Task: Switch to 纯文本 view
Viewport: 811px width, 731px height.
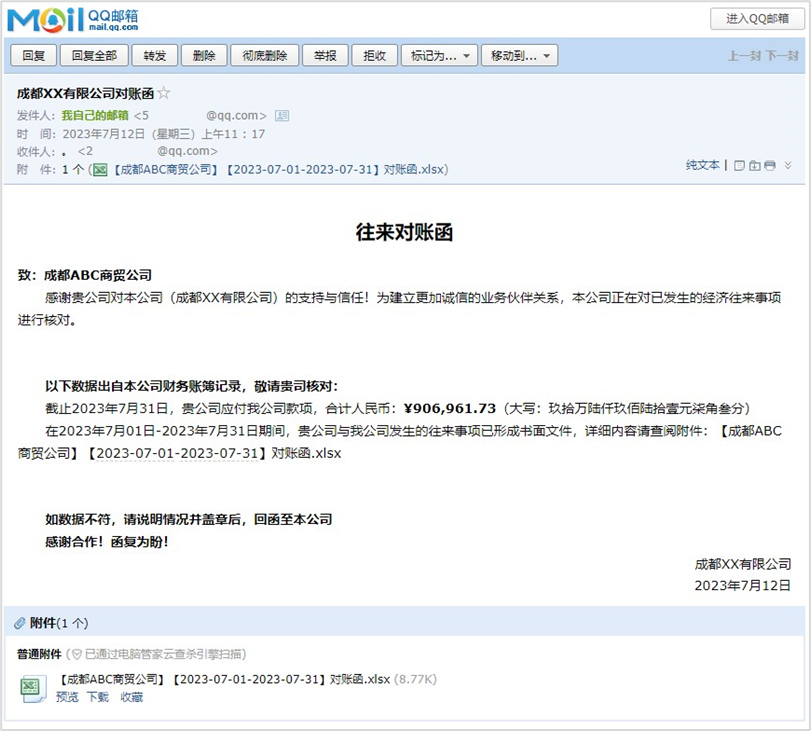Action: [x=702, y=165]
